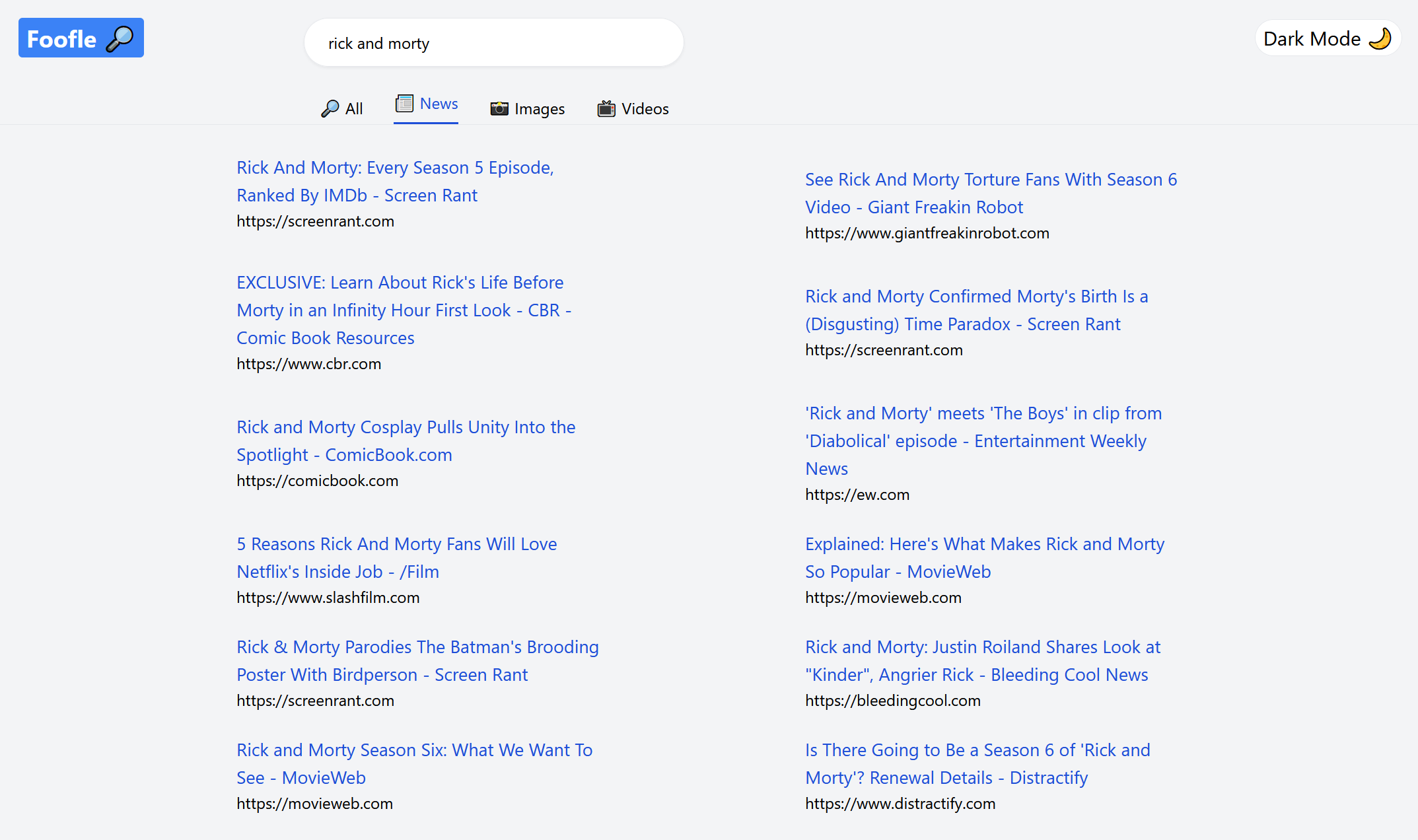Click the newspaper icon on the News tab
Viewport: 1418px width, 840px height.
click(404, 104)
